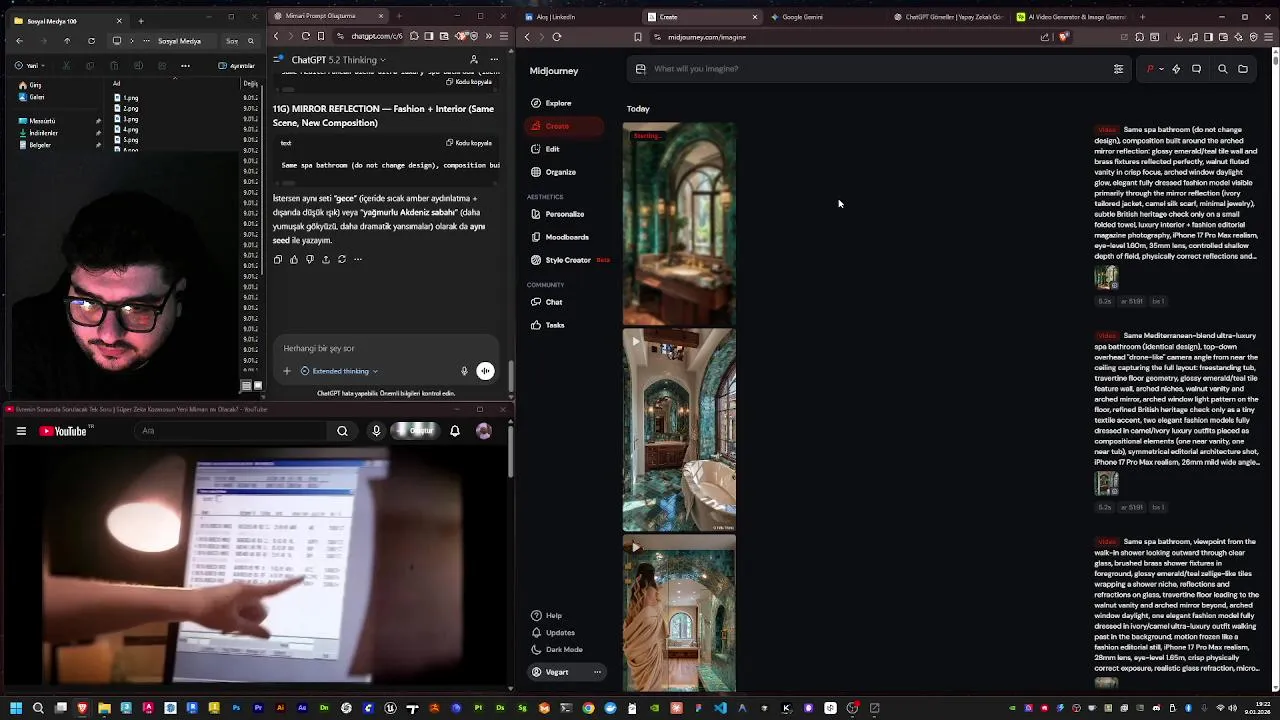
Task: Open Midjourney Help
Action: tap(547, 616)
